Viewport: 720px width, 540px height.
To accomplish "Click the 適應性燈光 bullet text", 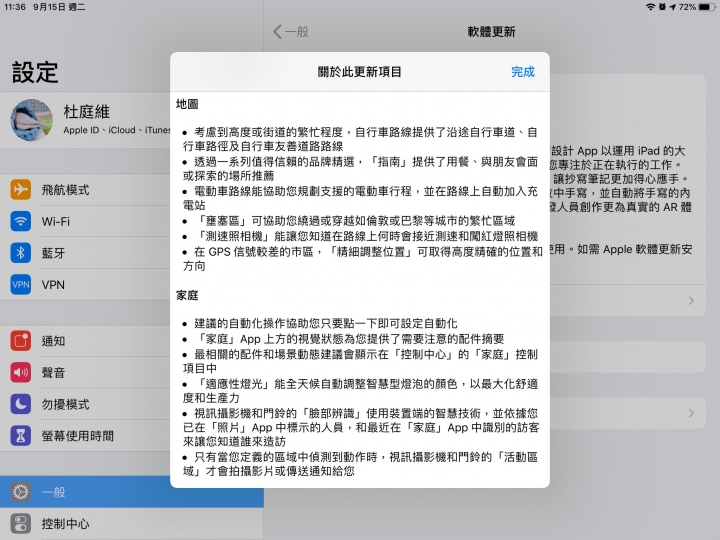I will pyautogui.click(x=360, y=391).
